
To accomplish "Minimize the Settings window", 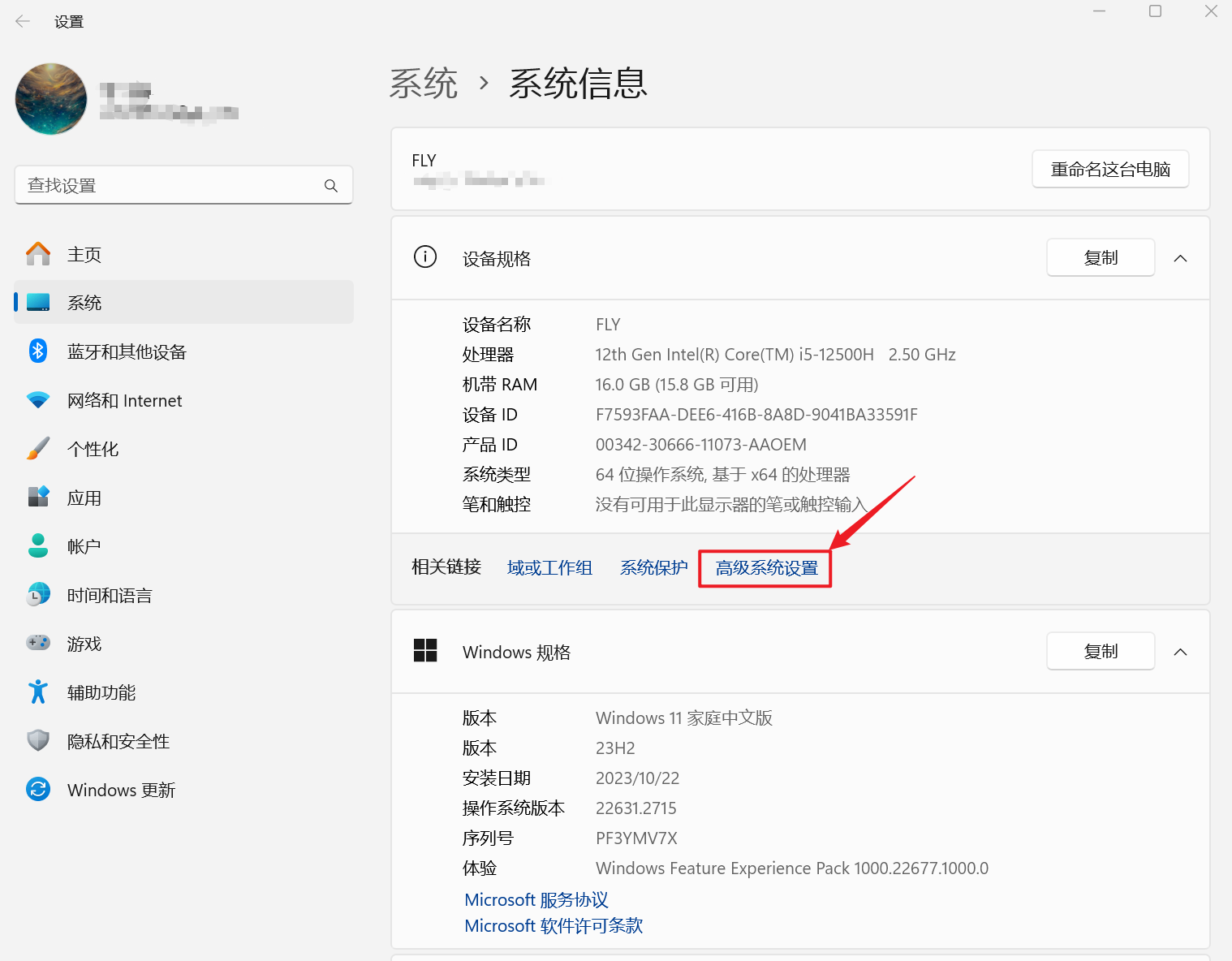I will click(1099, 11).
